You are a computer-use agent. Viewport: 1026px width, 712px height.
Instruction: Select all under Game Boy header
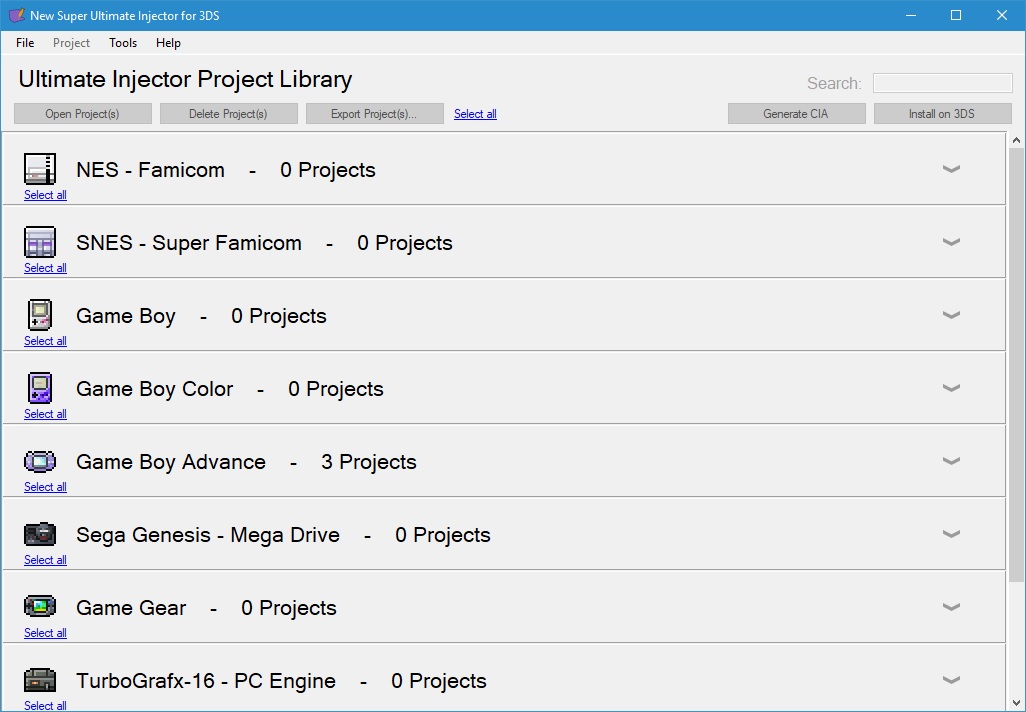tap(45, 341)
